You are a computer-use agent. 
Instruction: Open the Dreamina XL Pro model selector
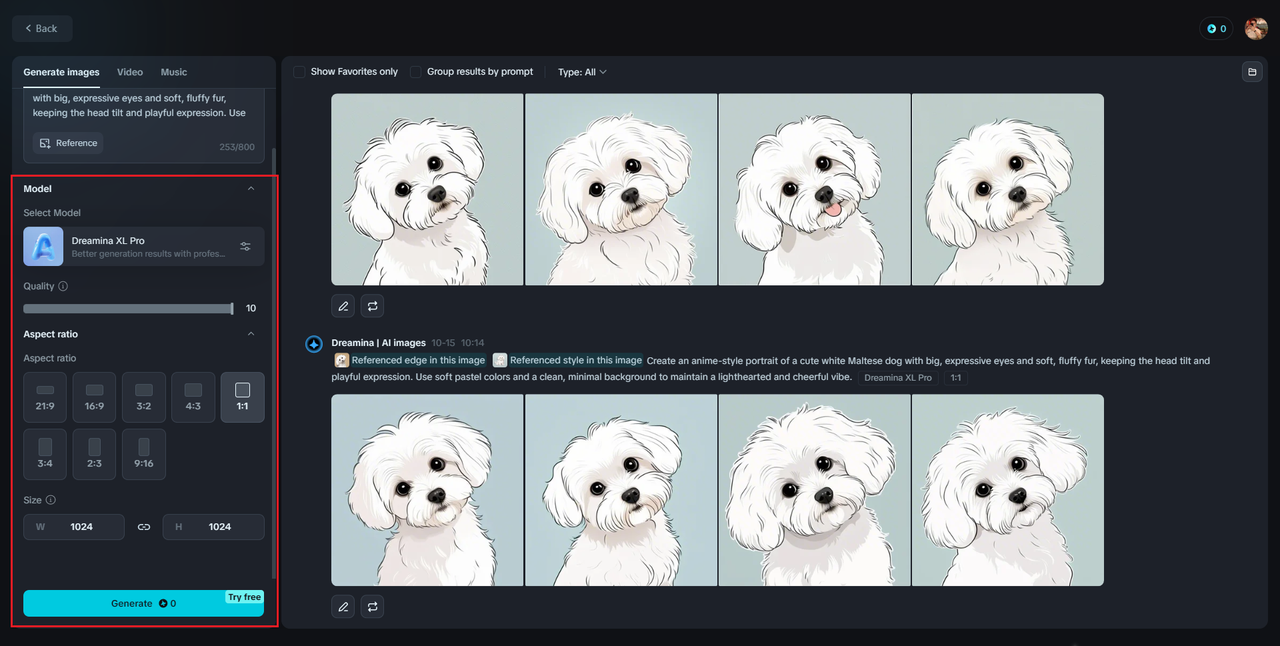(144, 246)
